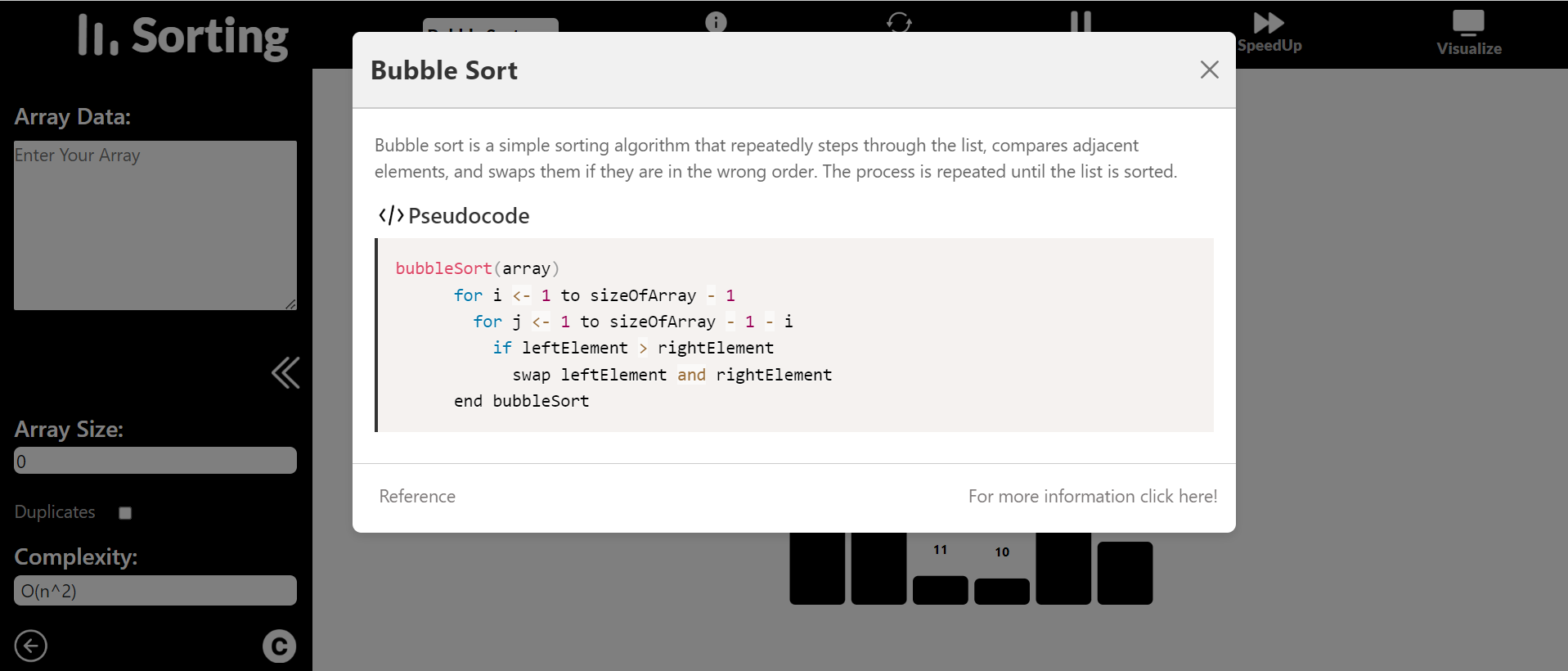Click the Array Data text area

[155, 225]
